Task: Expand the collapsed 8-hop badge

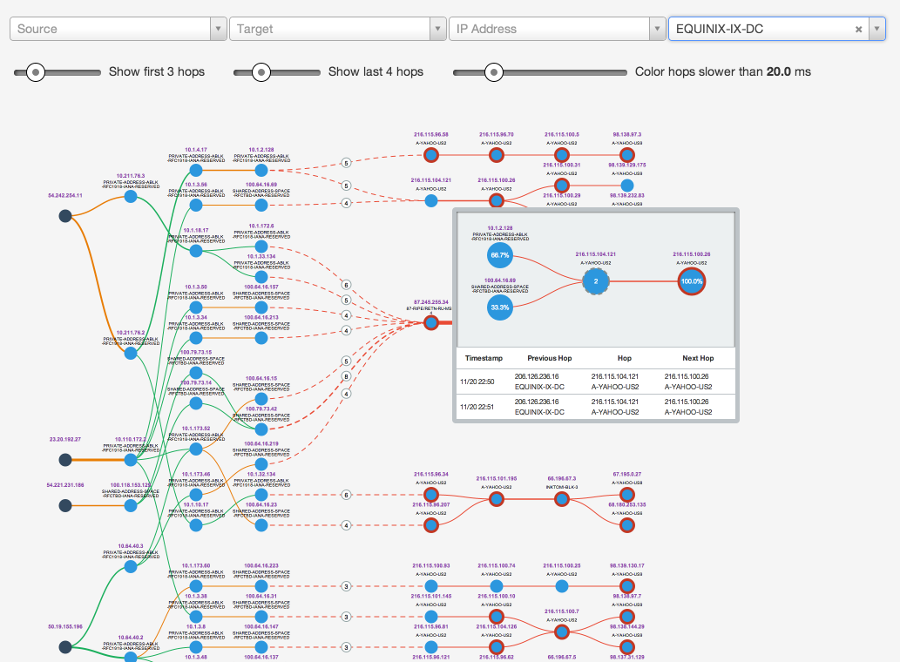Action: pyautogui.click(x=346, y=377)
